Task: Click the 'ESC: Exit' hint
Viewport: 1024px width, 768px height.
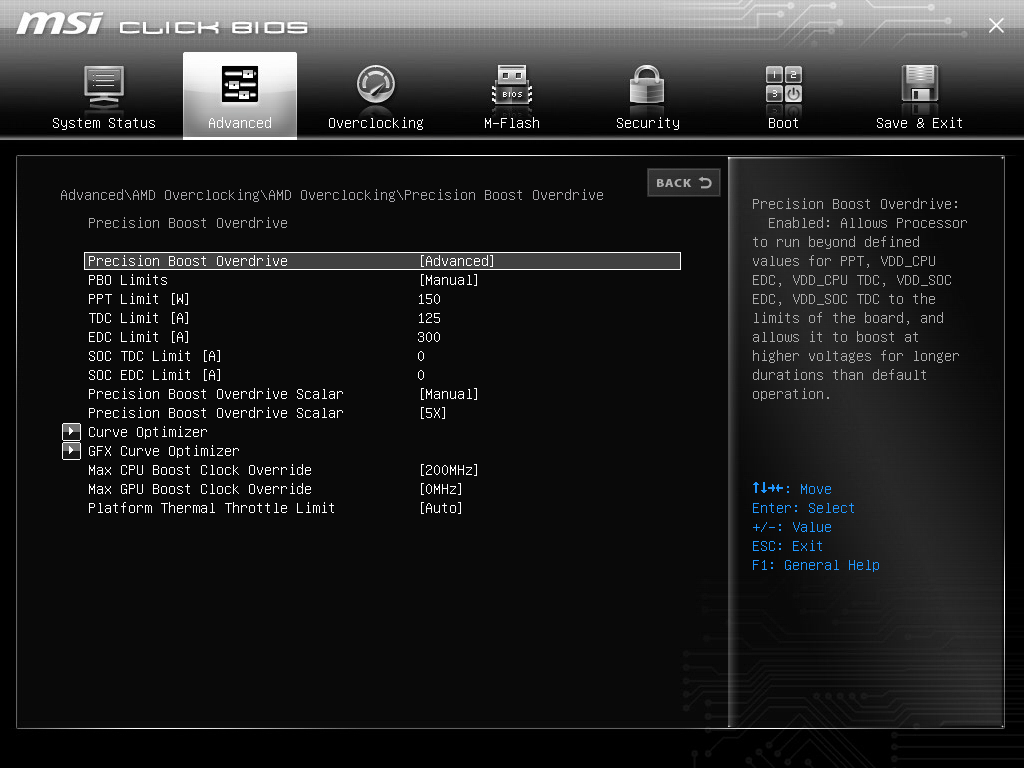Action: [788, 546]
